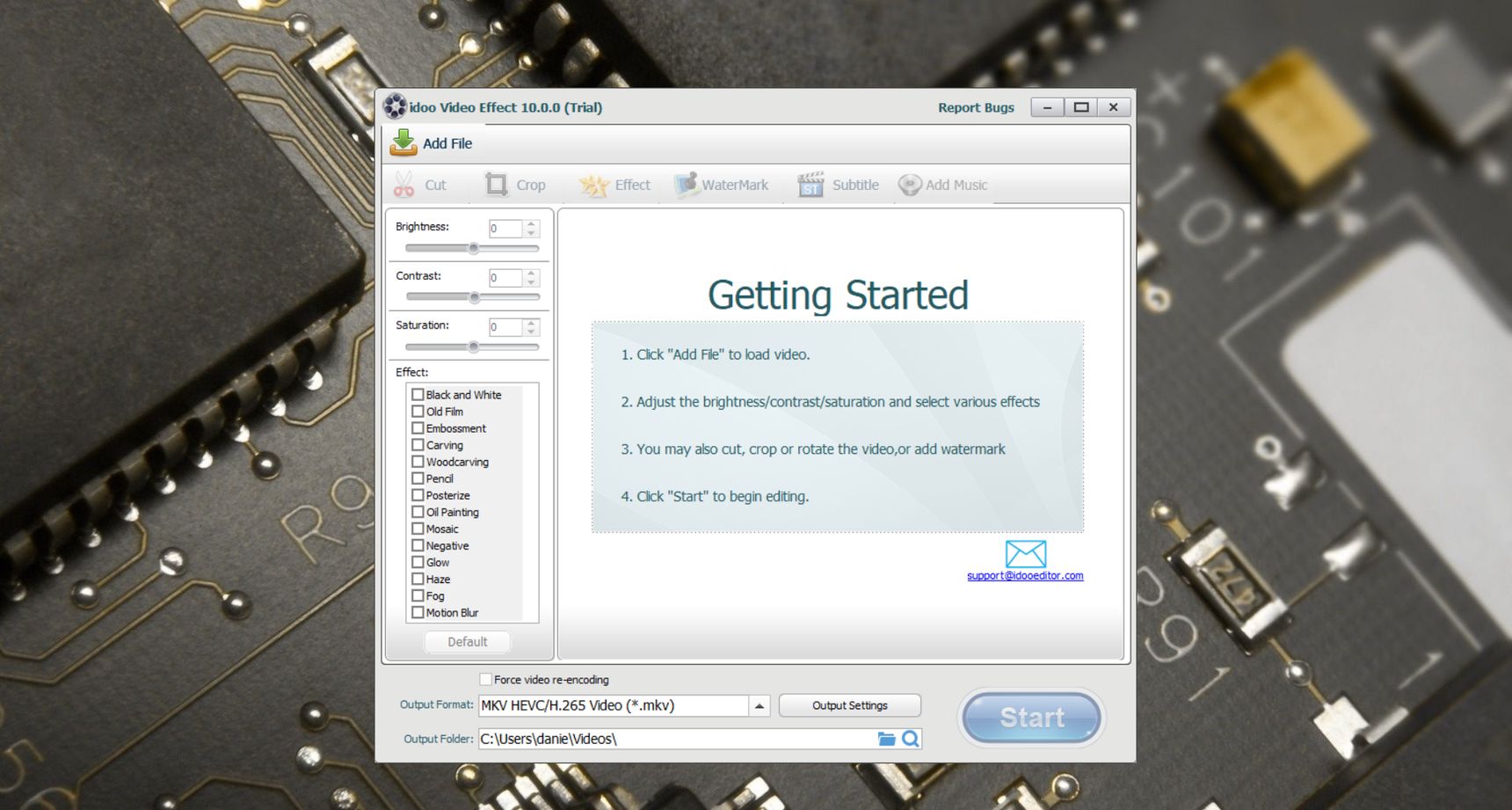The image size is (1512, 810).
Task: Close the idoo Video Effect window
Action: 1114,107
